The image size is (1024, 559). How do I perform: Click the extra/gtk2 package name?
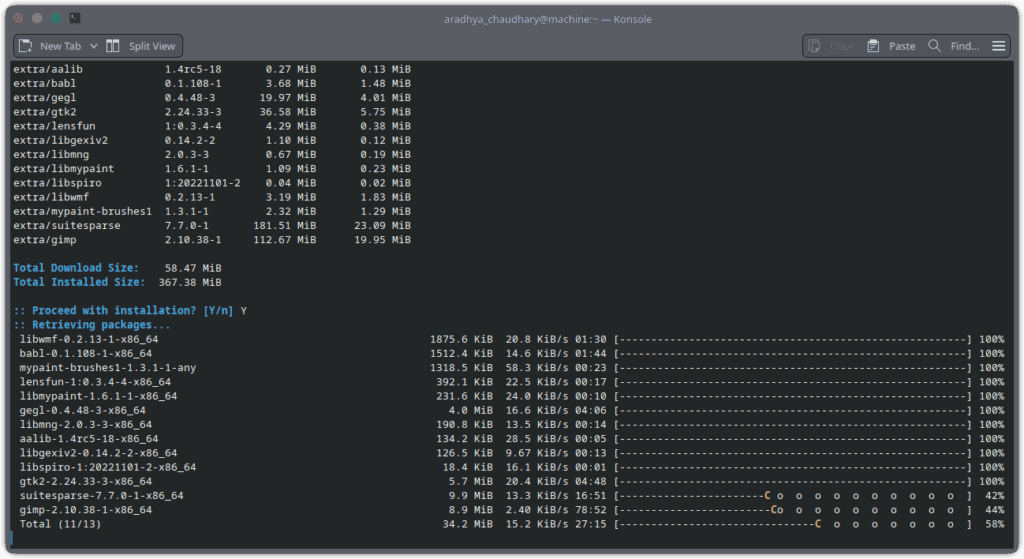click(44, 112)
